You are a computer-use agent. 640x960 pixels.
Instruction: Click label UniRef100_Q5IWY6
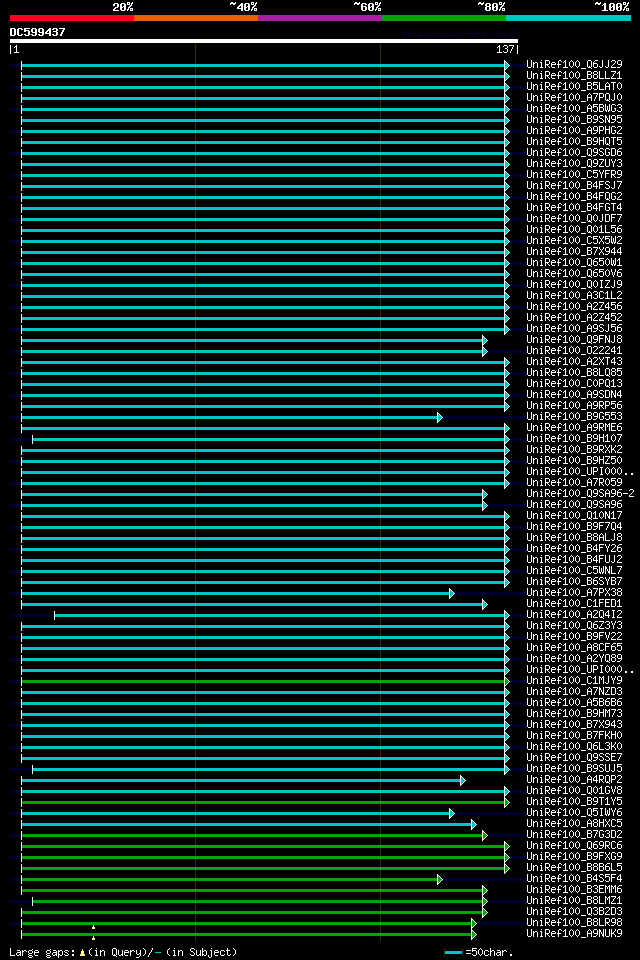(x=574, y=813)
